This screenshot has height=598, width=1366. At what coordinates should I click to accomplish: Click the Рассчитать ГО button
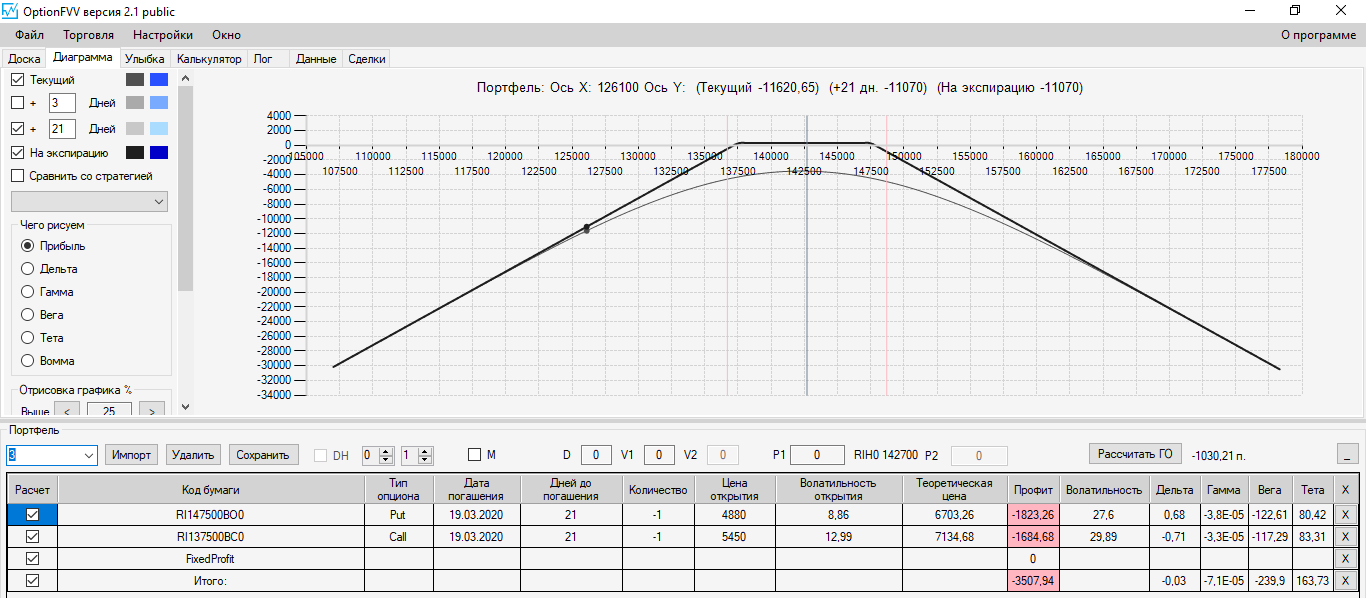[1136, 453]
